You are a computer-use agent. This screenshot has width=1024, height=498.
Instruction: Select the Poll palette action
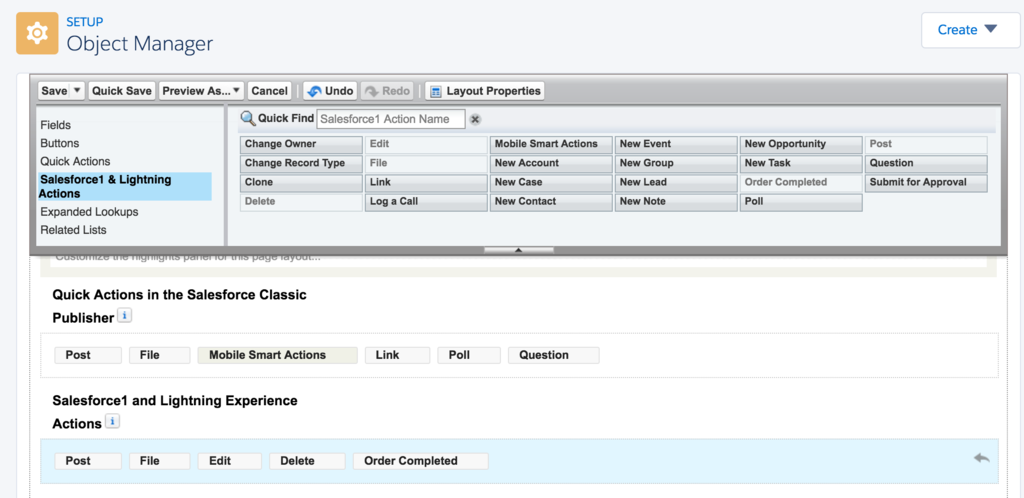(x=801, y=202)
